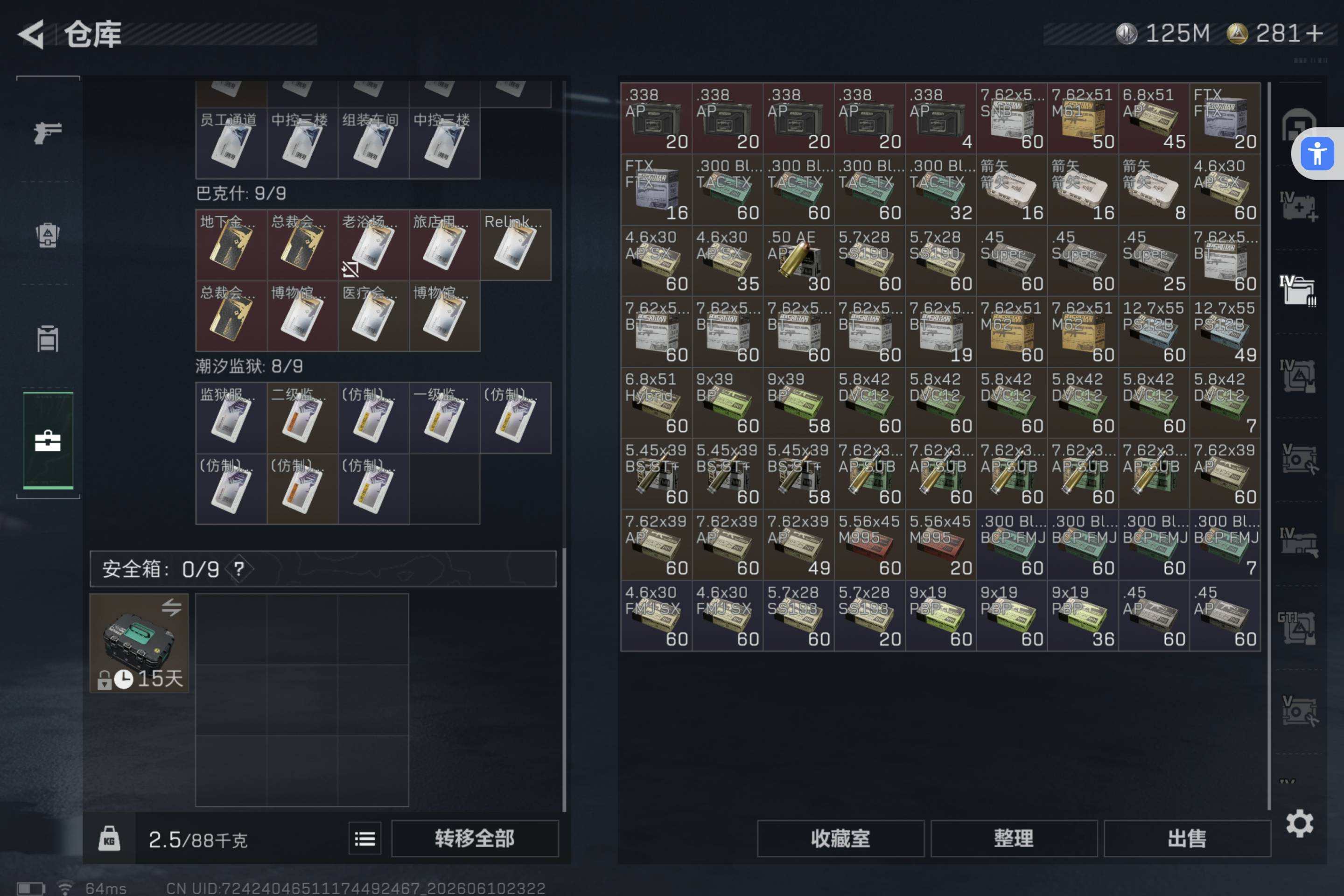Tap the blue accessibility floating button
Screen dimensions: 1344x896
1317,153
